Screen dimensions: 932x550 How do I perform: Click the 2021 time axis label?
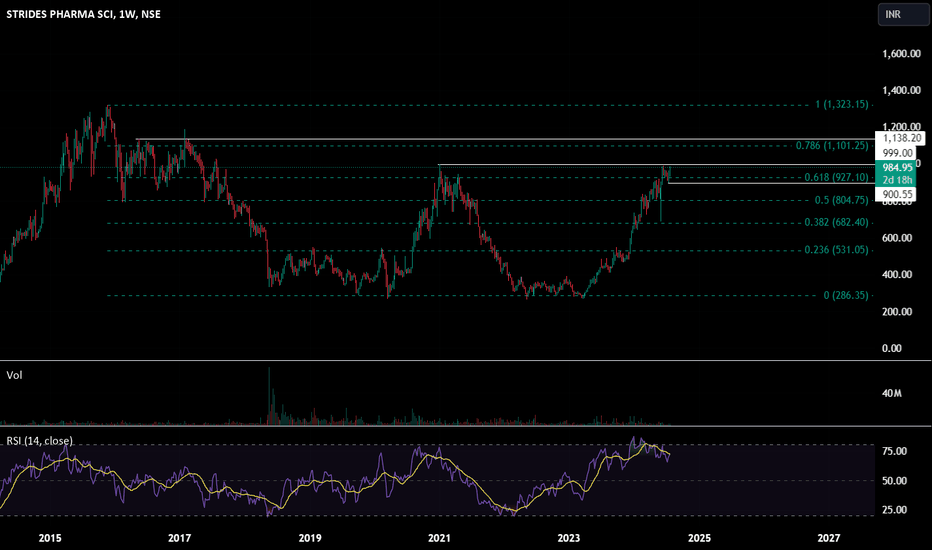pyautogui.click(x=439, y=538)
